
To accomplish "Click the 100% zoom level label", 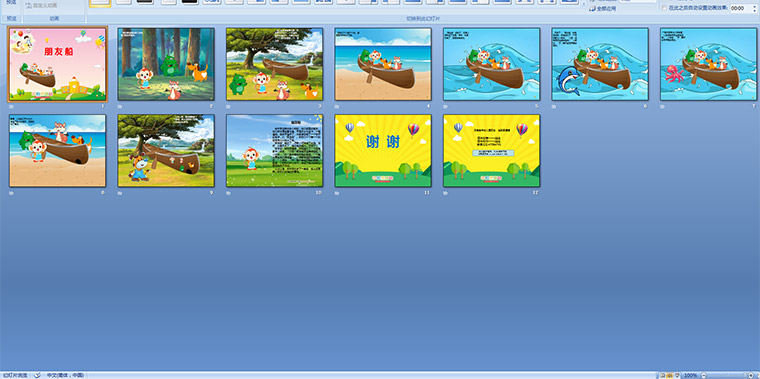I will 690,376.
